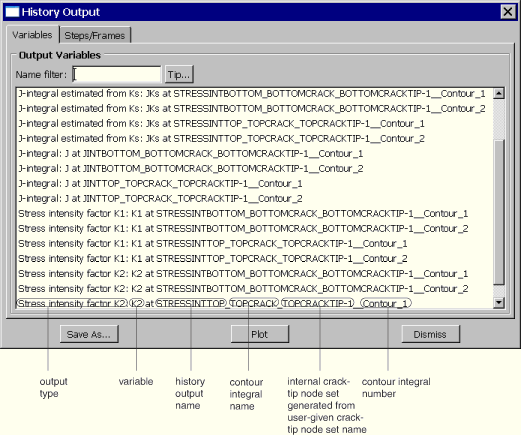Select K2 at STRESSINTTOP Contour_1 entry
The width and height of the screenshot is (521, 435).
[213, 303]
